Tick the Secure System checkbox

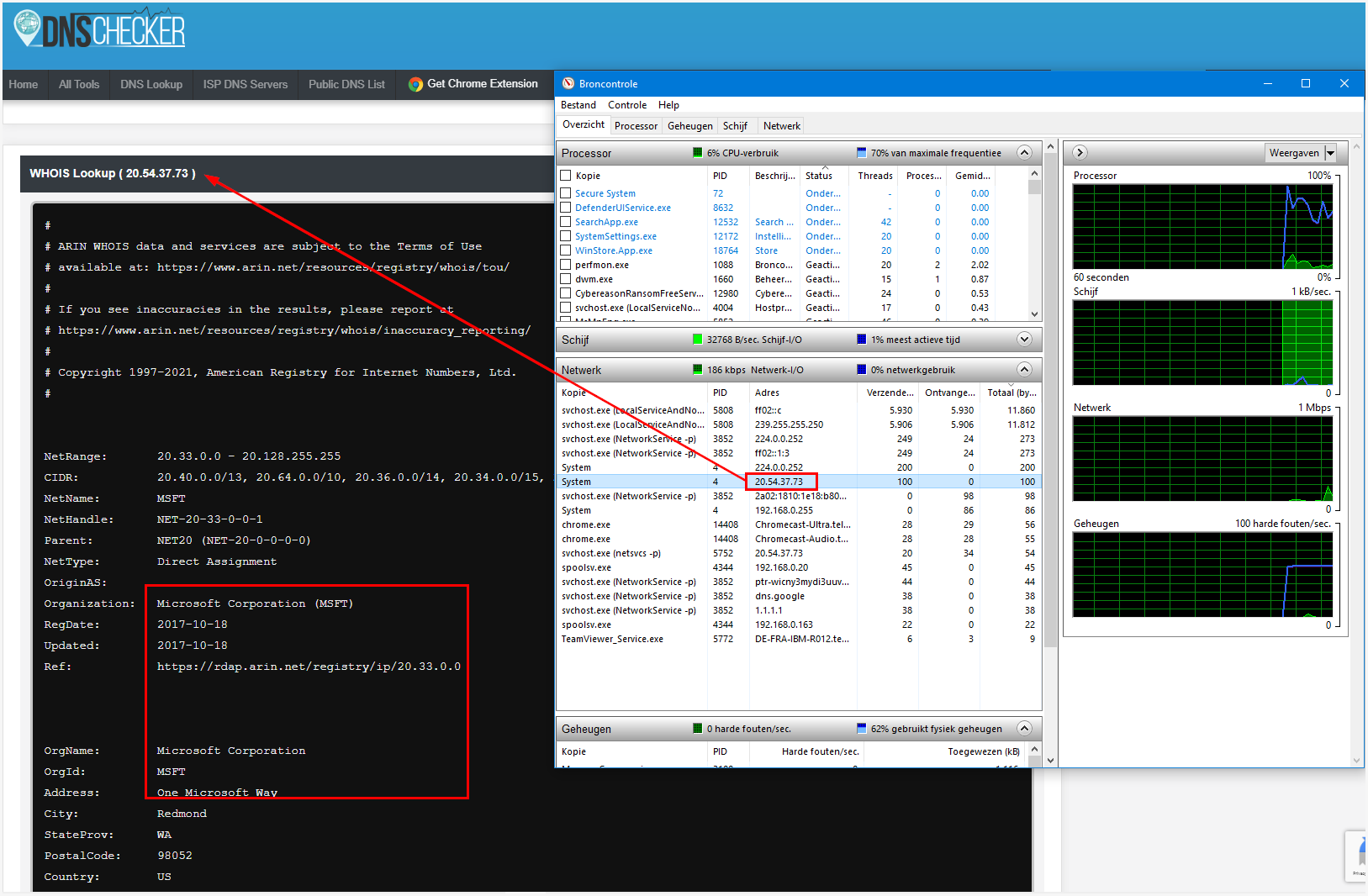[x=566, y=193]
